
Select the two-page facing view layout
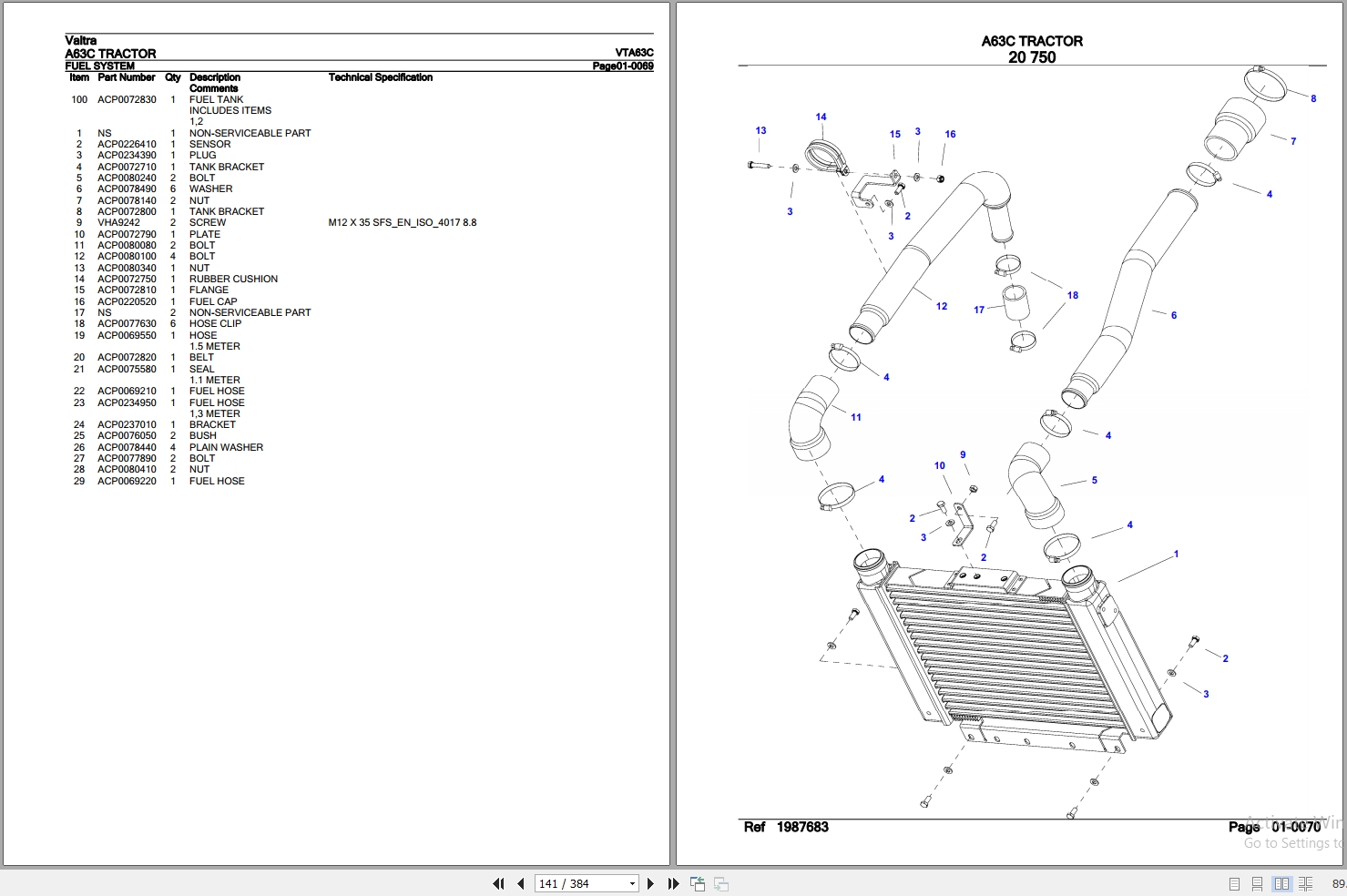tap(1281, 883)
